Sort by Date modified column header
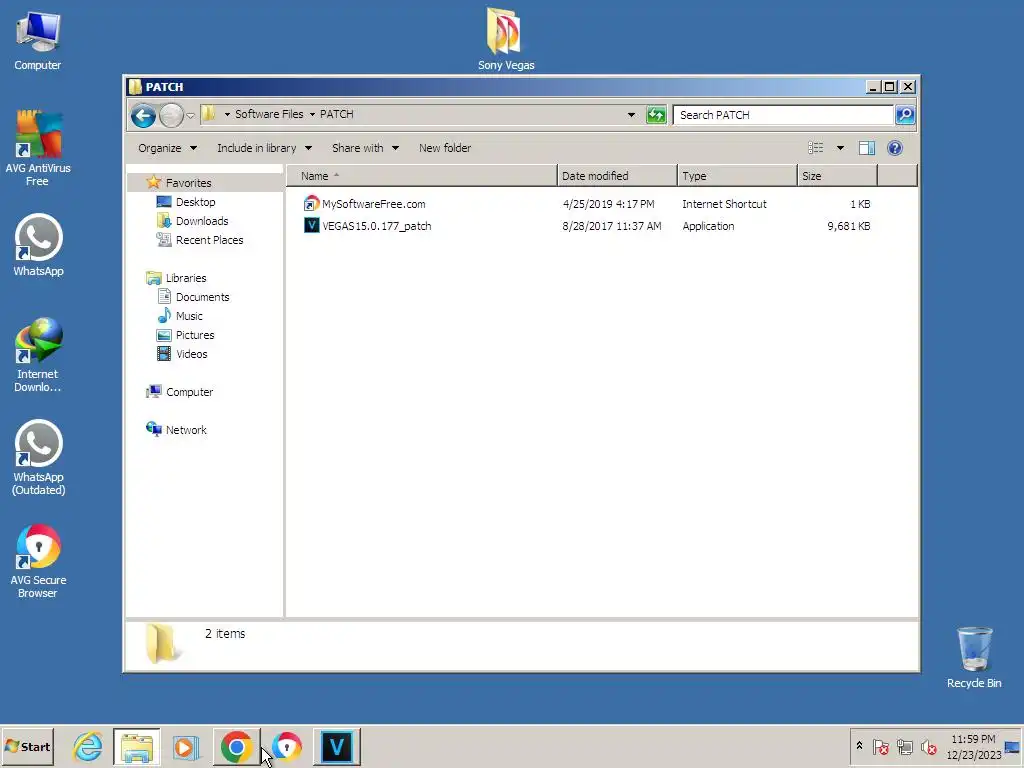The height and width of the screenshot is (768, 1024). click(618, 176)
